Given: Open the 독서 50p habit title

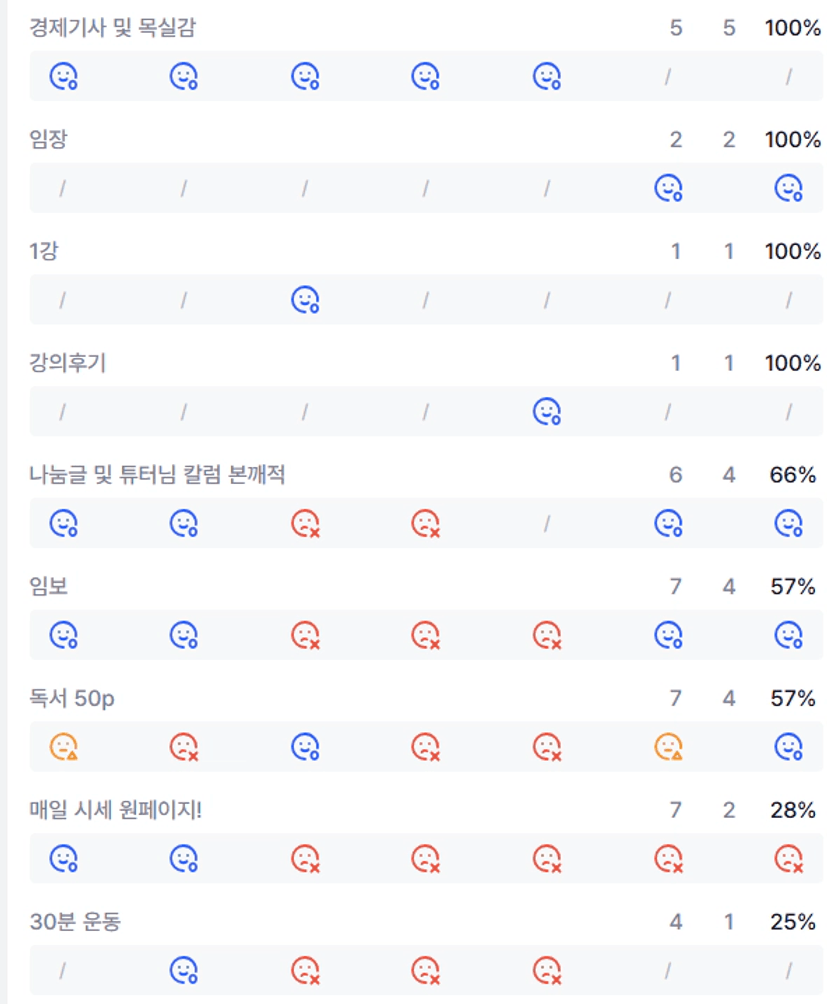Looking at the screenshot, I should 72,698.
